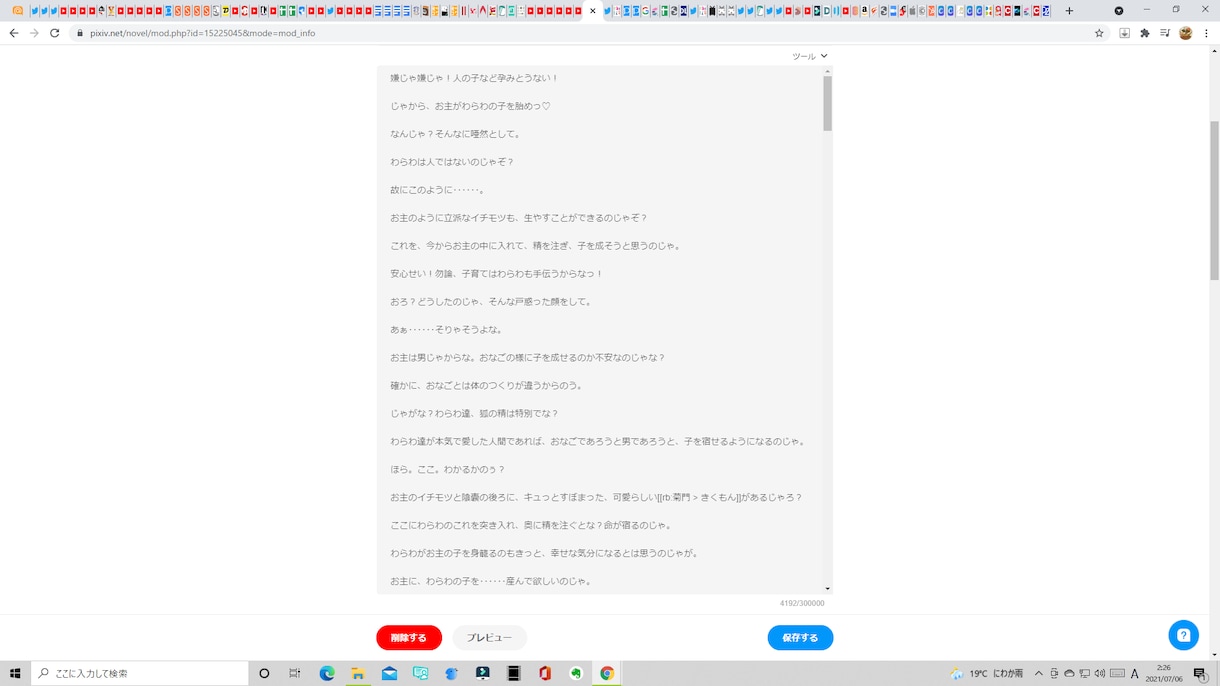The image size is (1220, 686).
Task: Click the line じゃがな？わらわ達、狐の精は特別でな？
Action: pyautogui.click(x=474, y=414)
